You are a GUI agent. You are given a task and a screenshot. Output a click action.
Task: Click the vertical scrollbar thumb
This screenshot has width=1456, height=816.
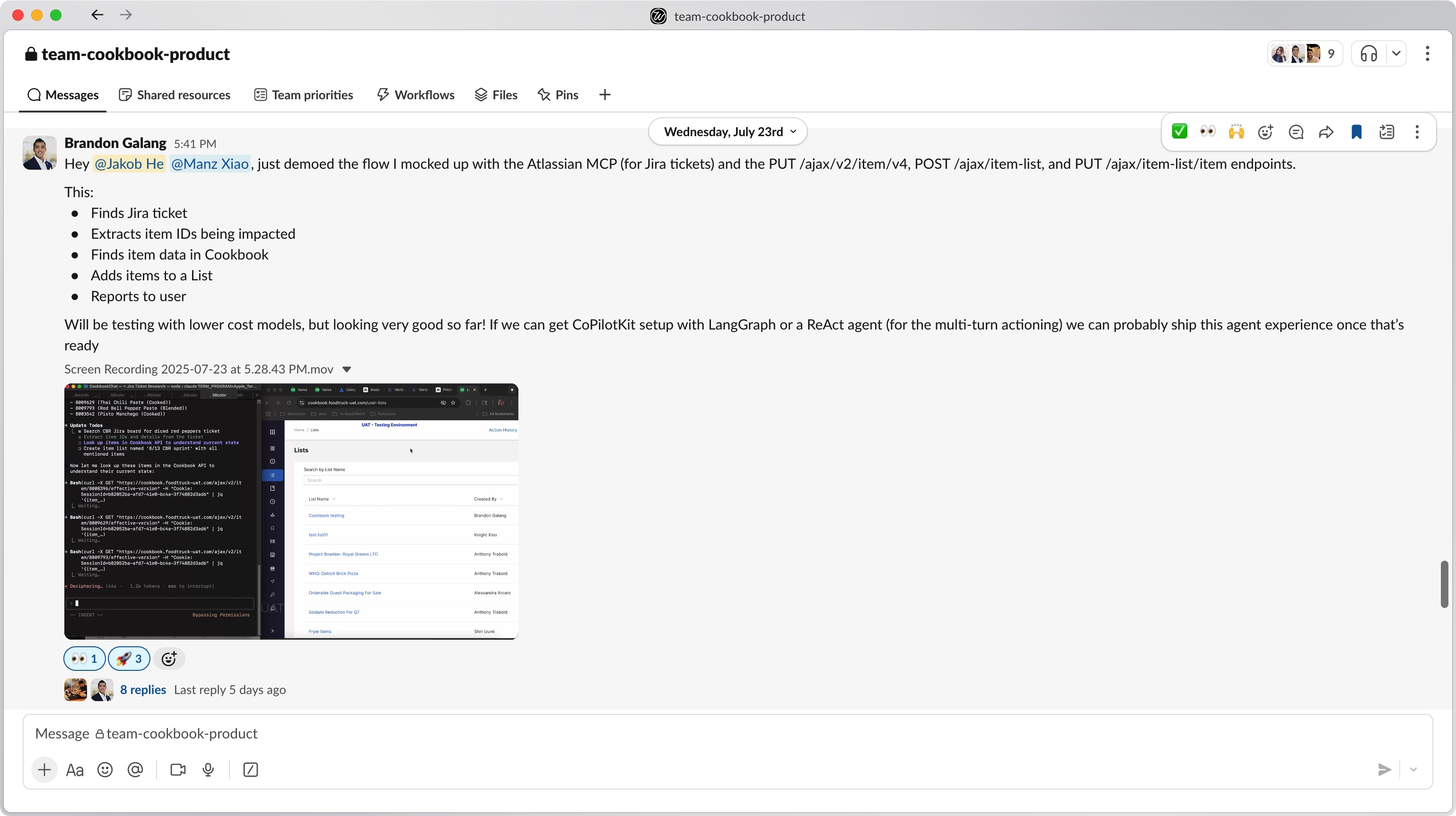click(x=1444, y=584)
